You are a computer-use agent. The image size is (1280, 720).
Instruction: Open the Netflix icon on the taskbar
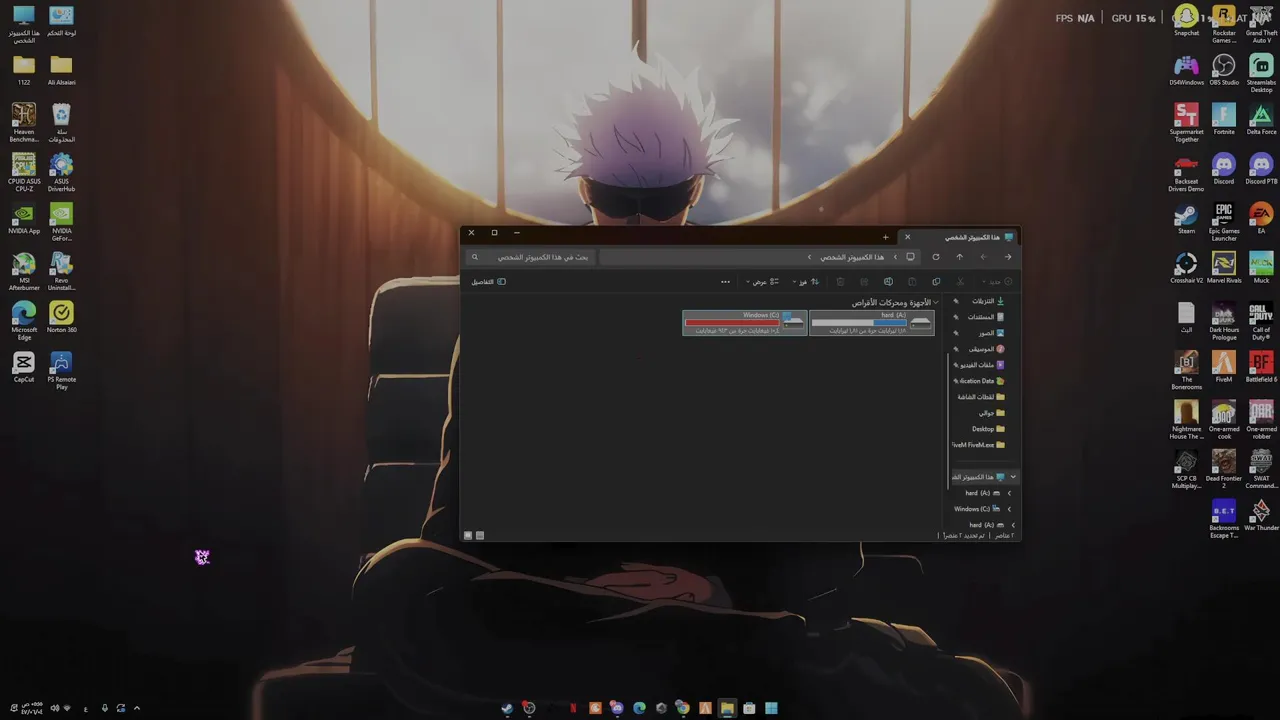coord(573,708)
